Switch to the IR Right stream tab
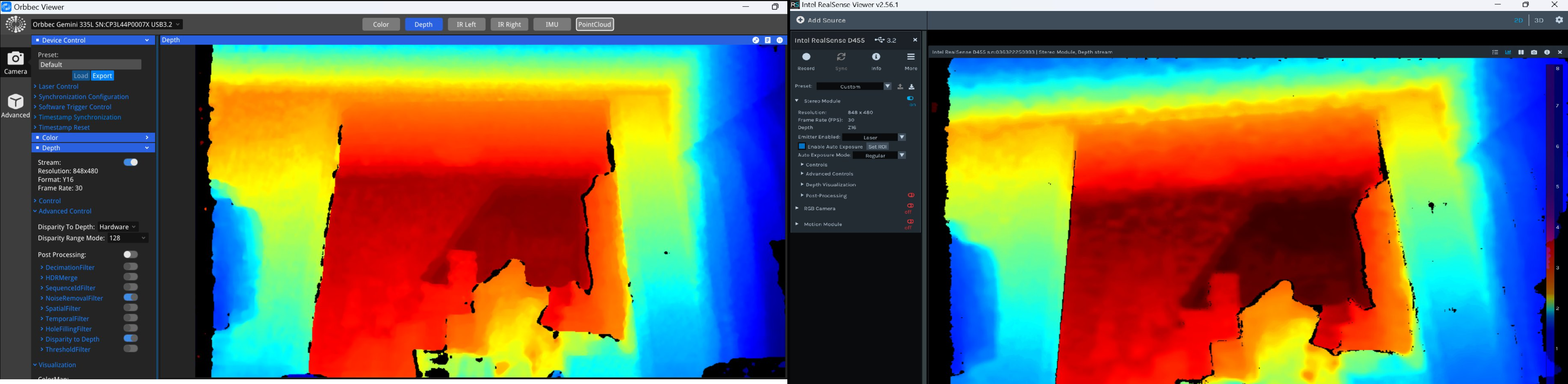This screenshot has height=384, width=1568. point(509,24)
